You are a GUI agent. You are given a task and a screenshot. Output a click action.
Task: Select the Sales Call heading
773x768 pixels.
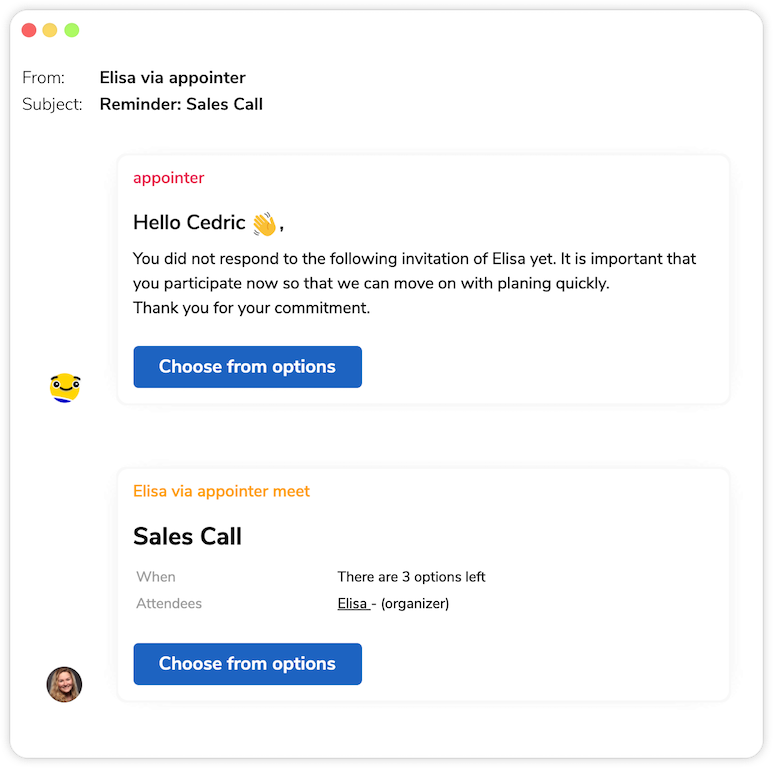click(x=187, y=536)
